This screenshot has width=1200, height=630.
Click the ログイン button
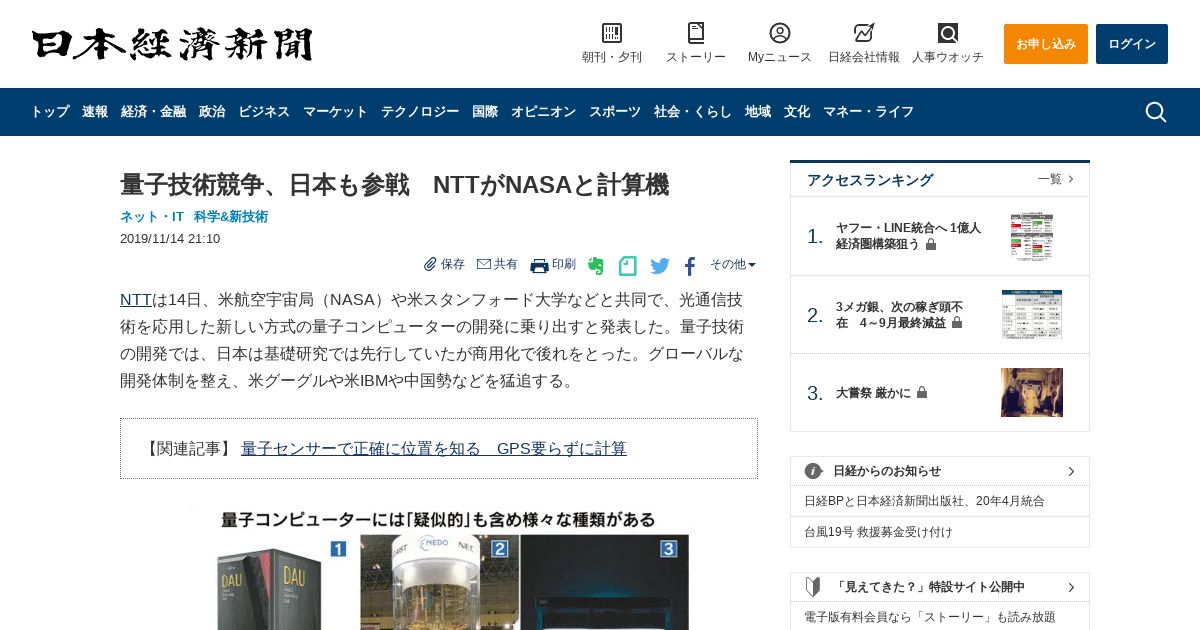pyautogui.click(x=1132, y=44)
